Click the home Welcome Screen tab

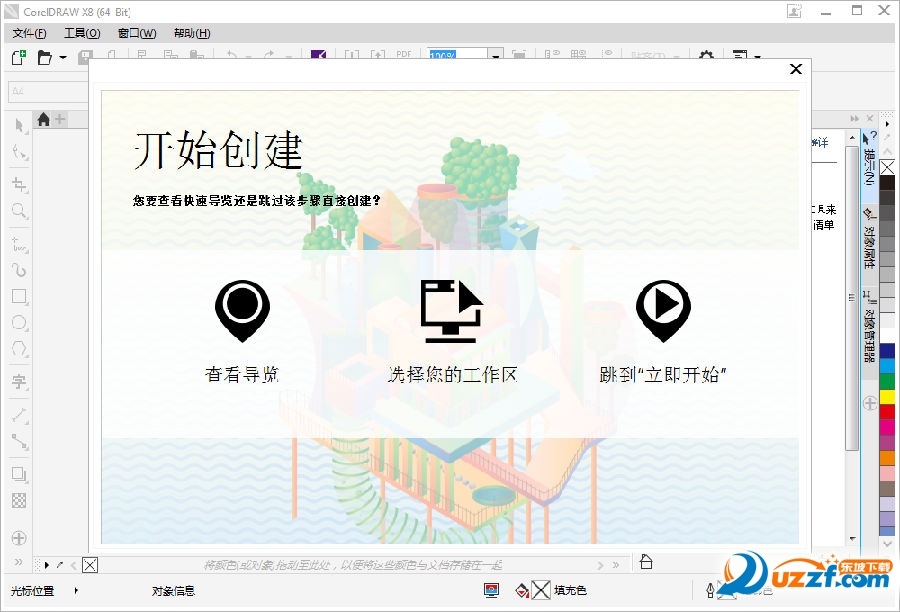click(43, 120)
